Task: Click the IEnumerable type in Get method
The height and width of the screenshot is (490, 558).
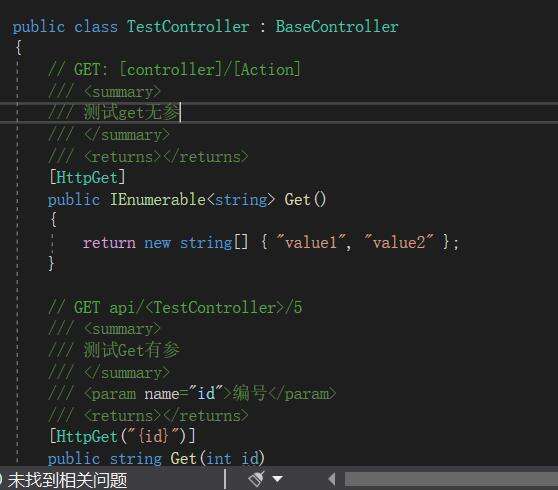Action: click(158, 199)
